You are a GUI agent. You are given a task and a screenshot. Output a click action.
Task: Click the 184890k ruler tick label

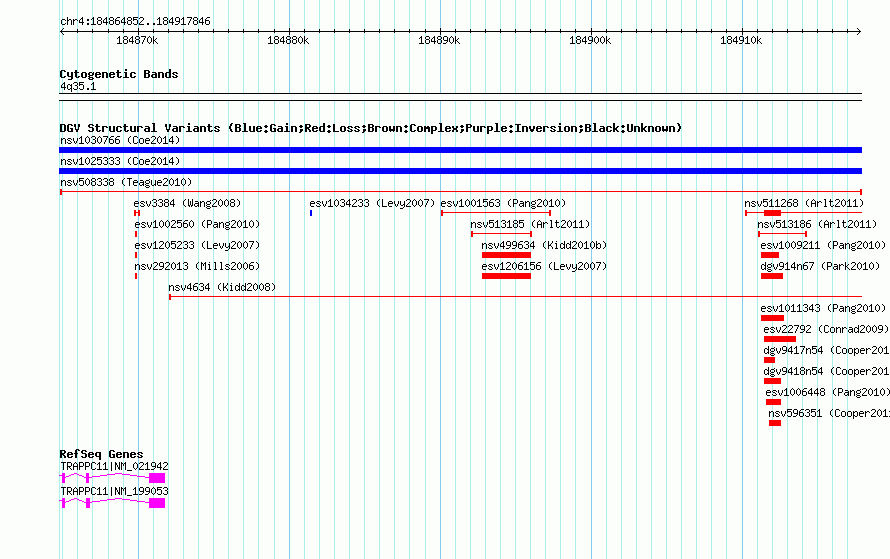pyautogui.click(x=439, y=40)
